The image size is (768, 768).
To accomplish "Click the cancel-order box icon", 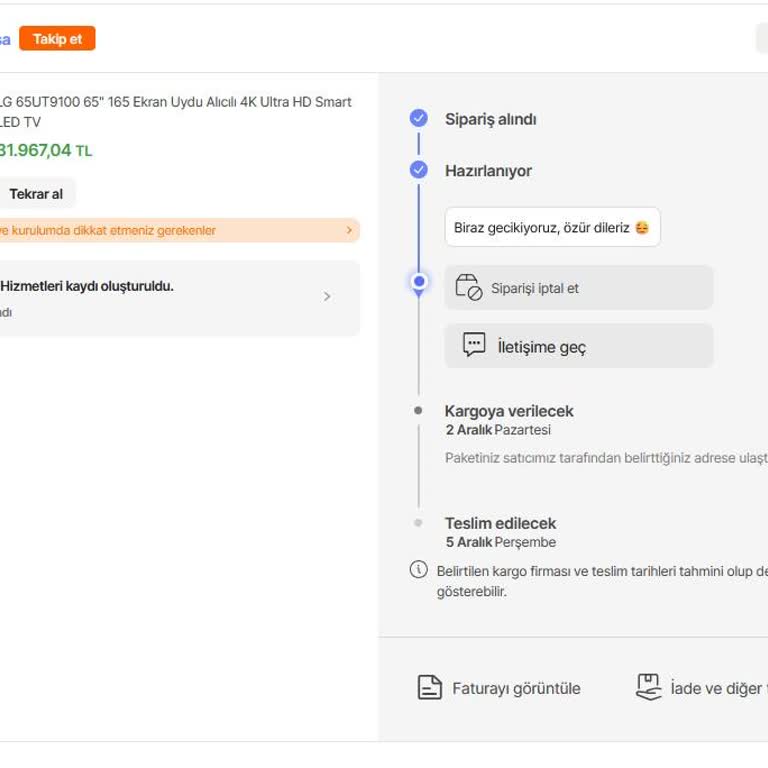I will 468,287.
